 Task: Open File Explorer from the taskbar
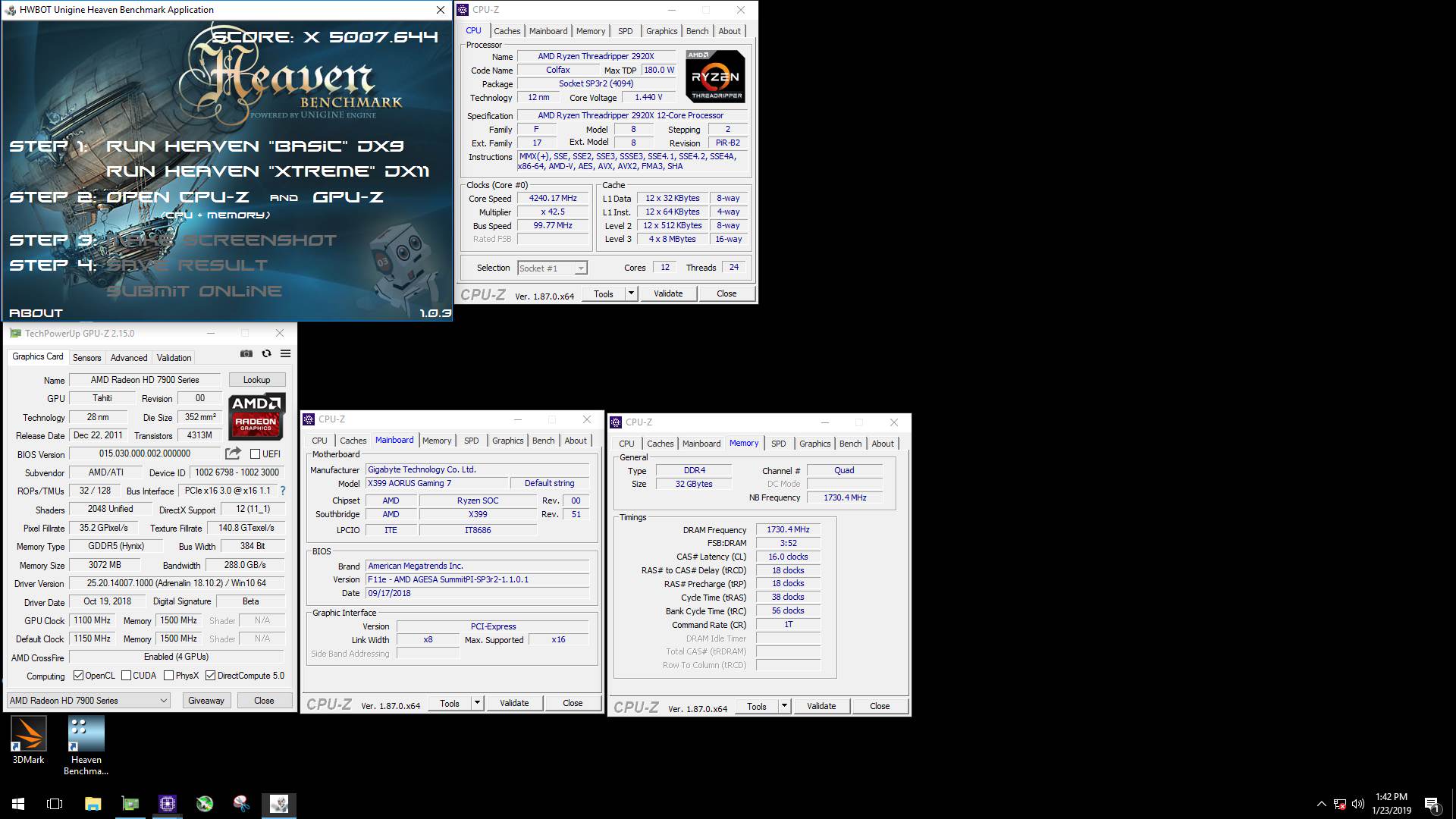[x=93, y=804]
